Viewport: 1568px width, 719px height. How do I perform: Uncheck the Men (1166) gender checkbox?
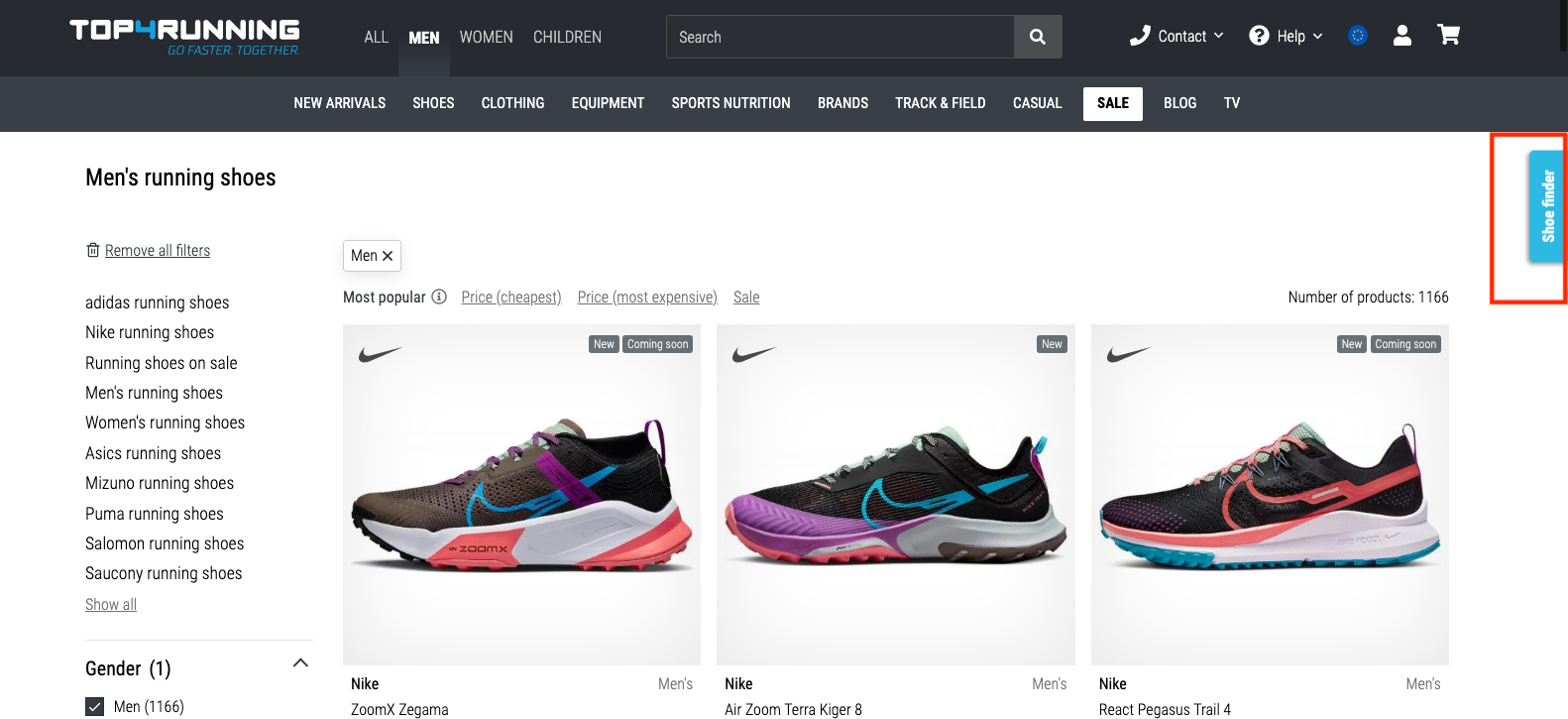click(x=95, y=706)
